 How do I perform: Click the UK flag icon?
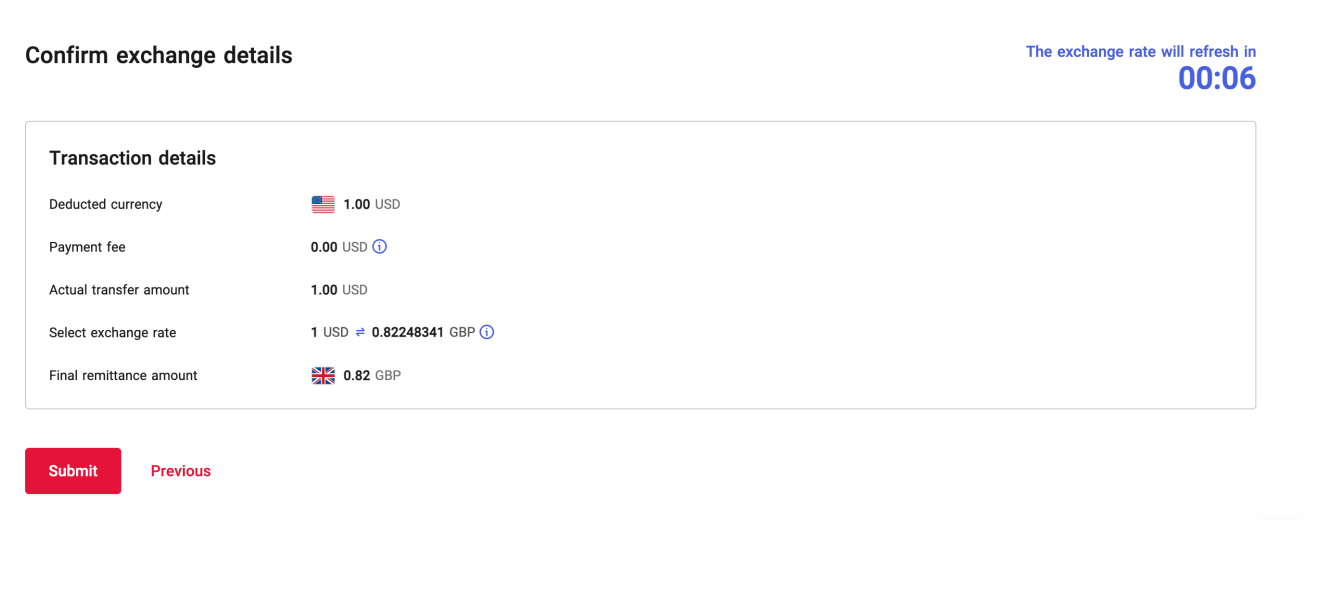click(x=323, y=376)
